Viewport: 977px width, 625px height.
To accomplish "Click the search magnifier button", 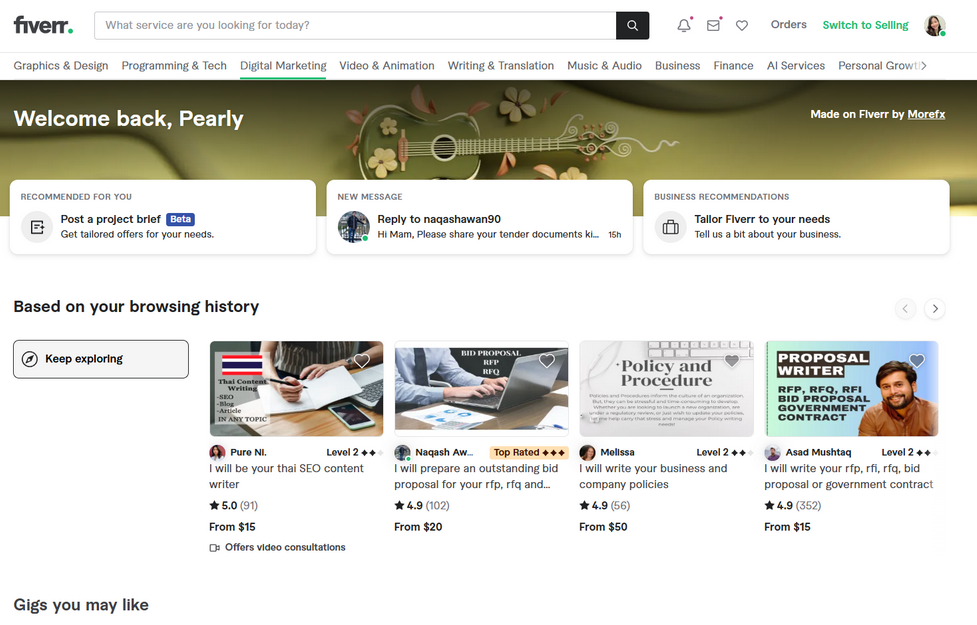I will (632, 26).
